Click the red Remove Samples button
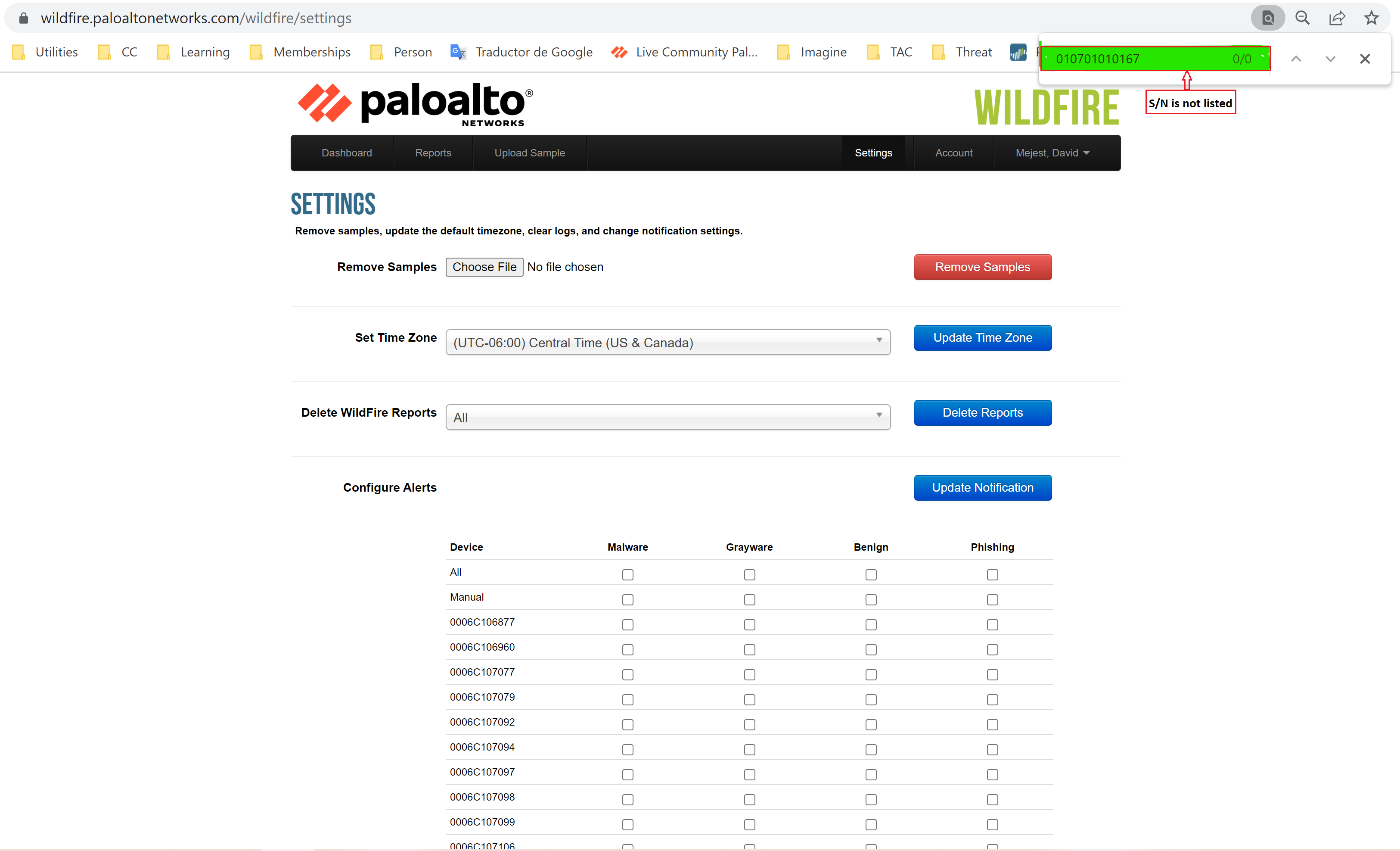Screen dimensions: 1400x851 (x=982, y=267)
